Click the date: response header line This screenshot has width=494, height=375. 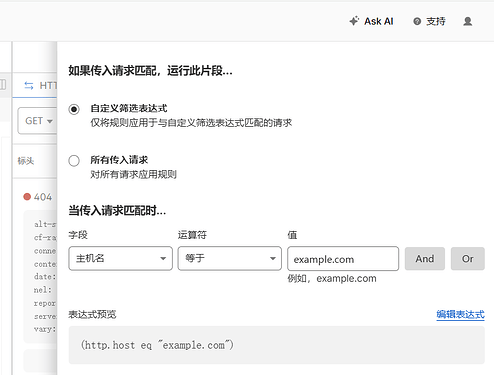tap(45, 277)
